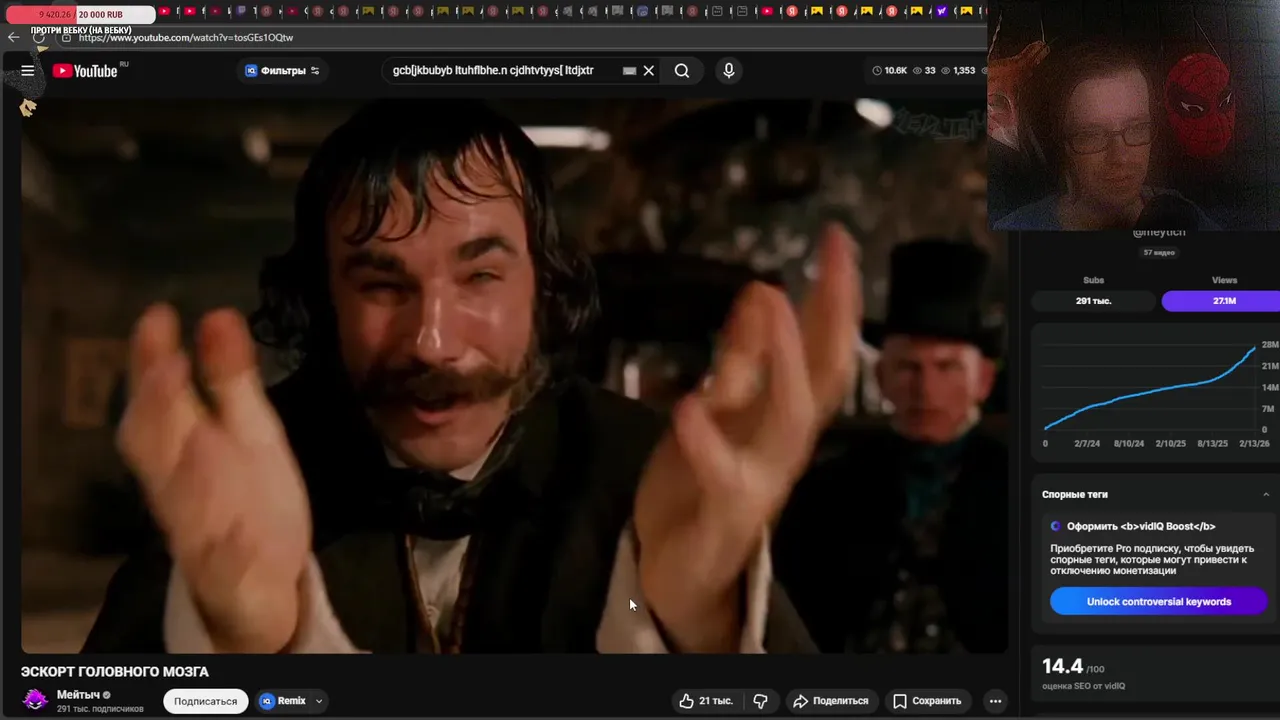Click the video title ЭСКОРТ ГОЛОВНОГО МОЗГА
This screenshot has width=1280, height=720.
[115, 671]
